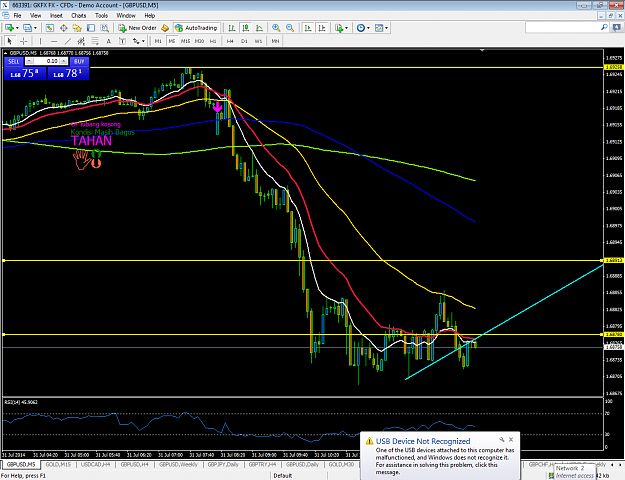Increase lot volume with up arrow
The width and height of the screenshot is (625, 480).
[64, 61]
